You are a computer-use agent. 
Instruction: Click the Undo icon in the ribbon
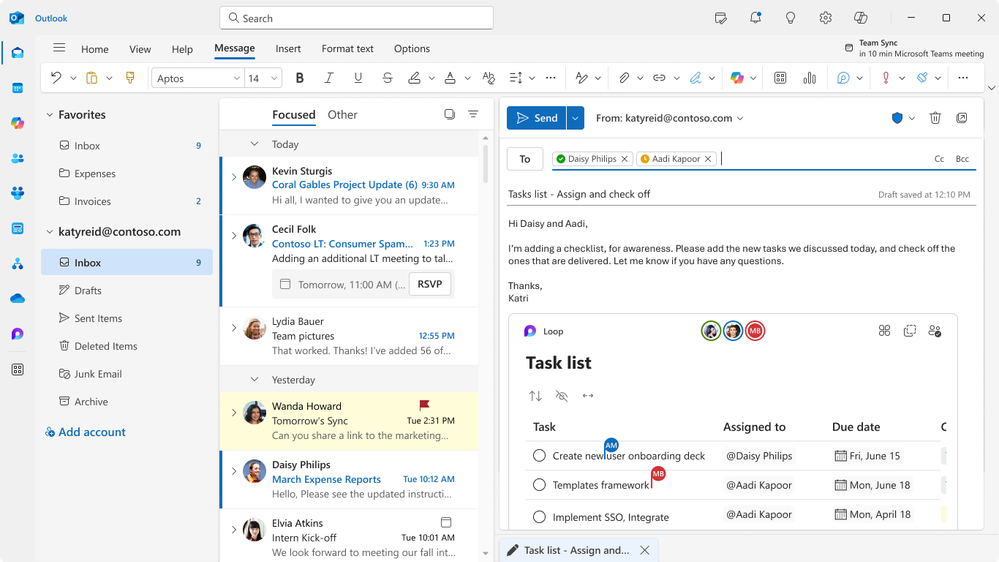coord(56,78)
